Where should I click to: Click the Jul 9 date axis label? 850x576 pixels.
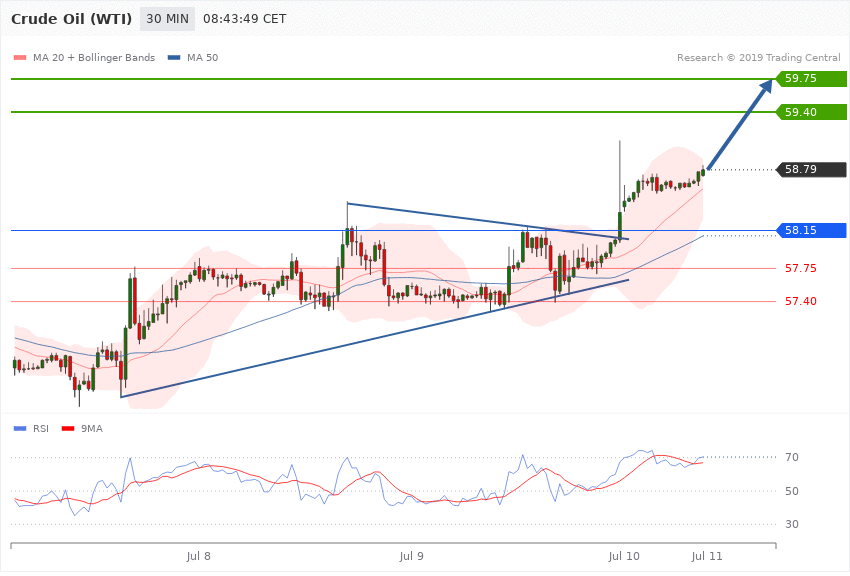click(411, 556)
